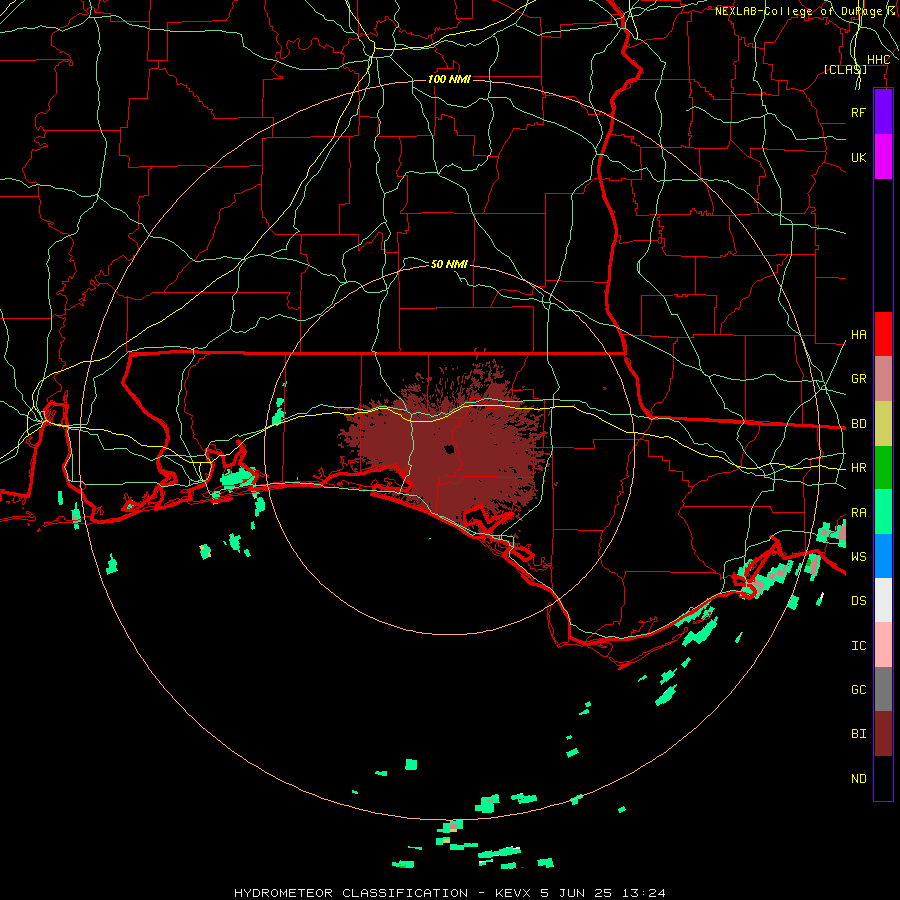Image resolution: width=900 pixels, height=900 pixels.
Task: Click the RA legend label
Action: tap(858, 513)
